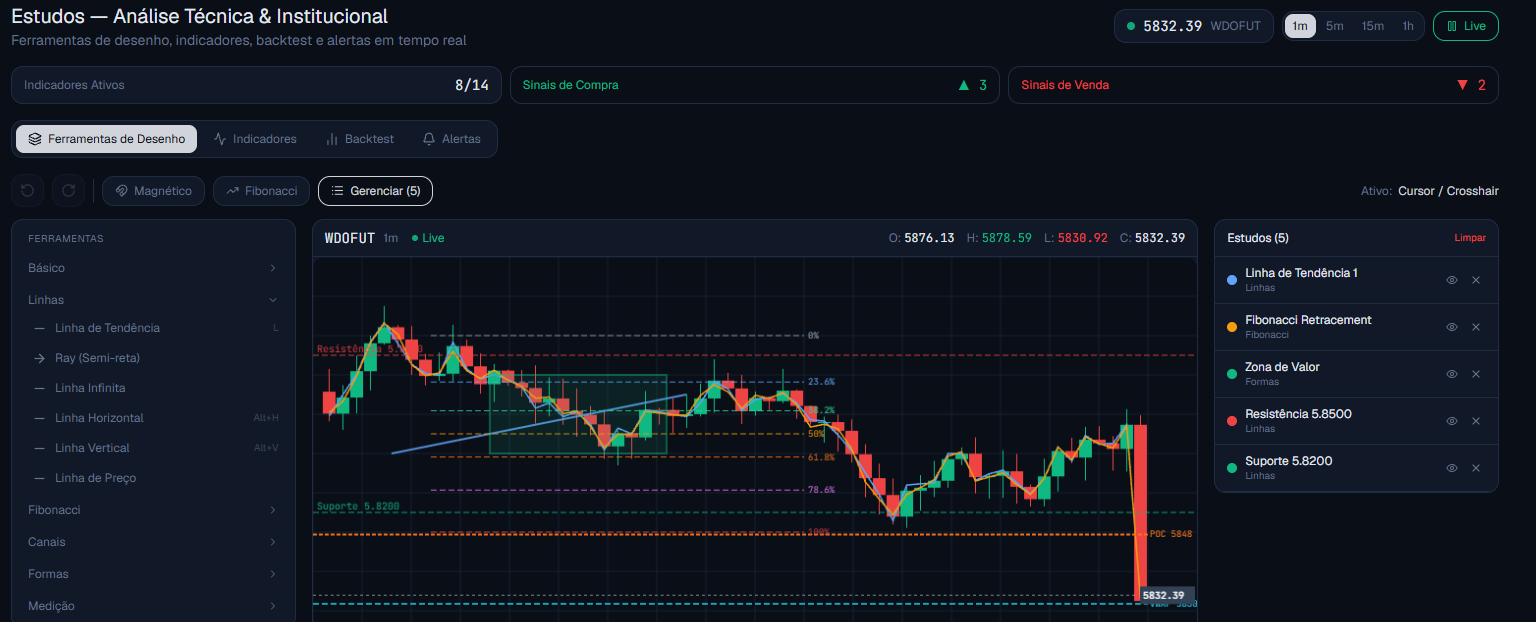Viewport: 1536px width, 622px height.
Task: Collapse the Linhas tools group
Action: click(x=153, y=300)
